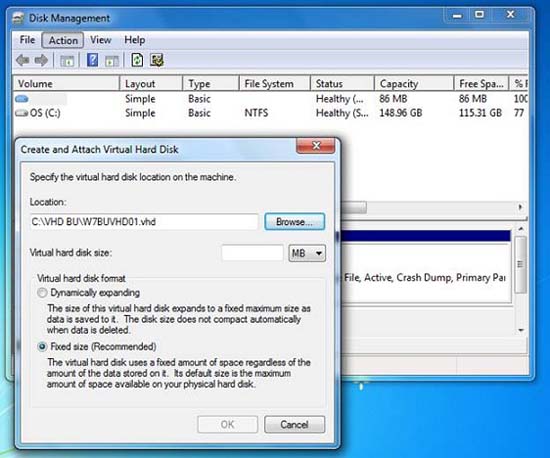Screen dimensions: 550x458
Task: Select the OS (C:) drive icon
Action: pyautogui.click(x=21, y=113)
